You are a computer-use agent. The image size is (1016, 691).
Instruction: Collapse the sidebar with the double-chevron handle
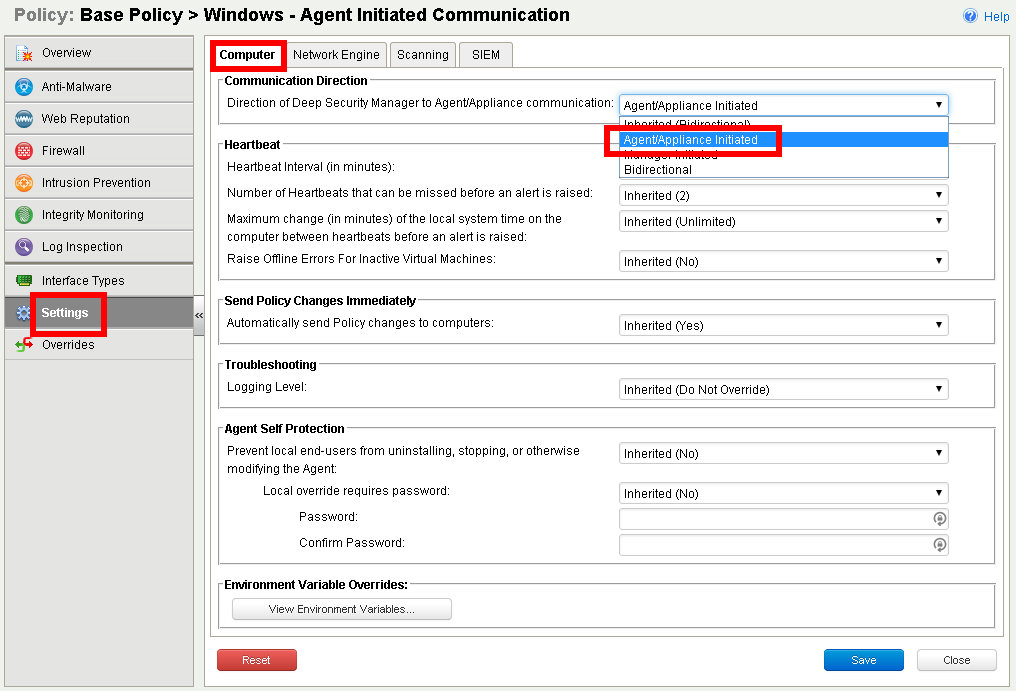tap(199, 316)
